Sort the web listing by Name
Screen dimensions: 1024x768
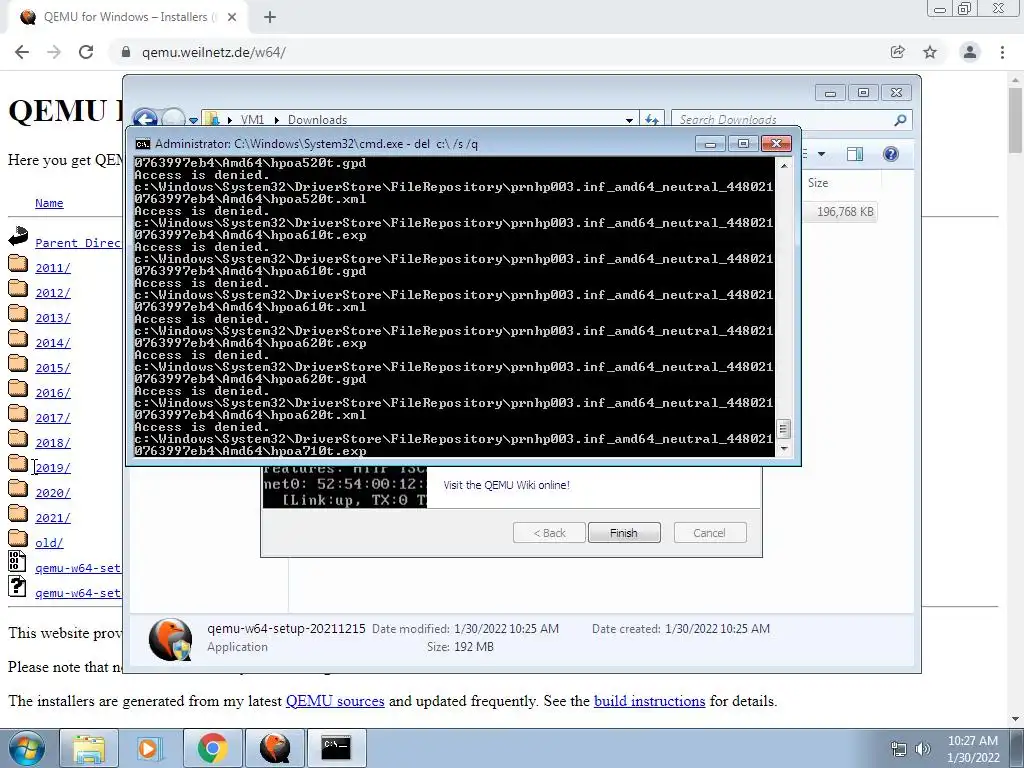click(x=49, y=203)
